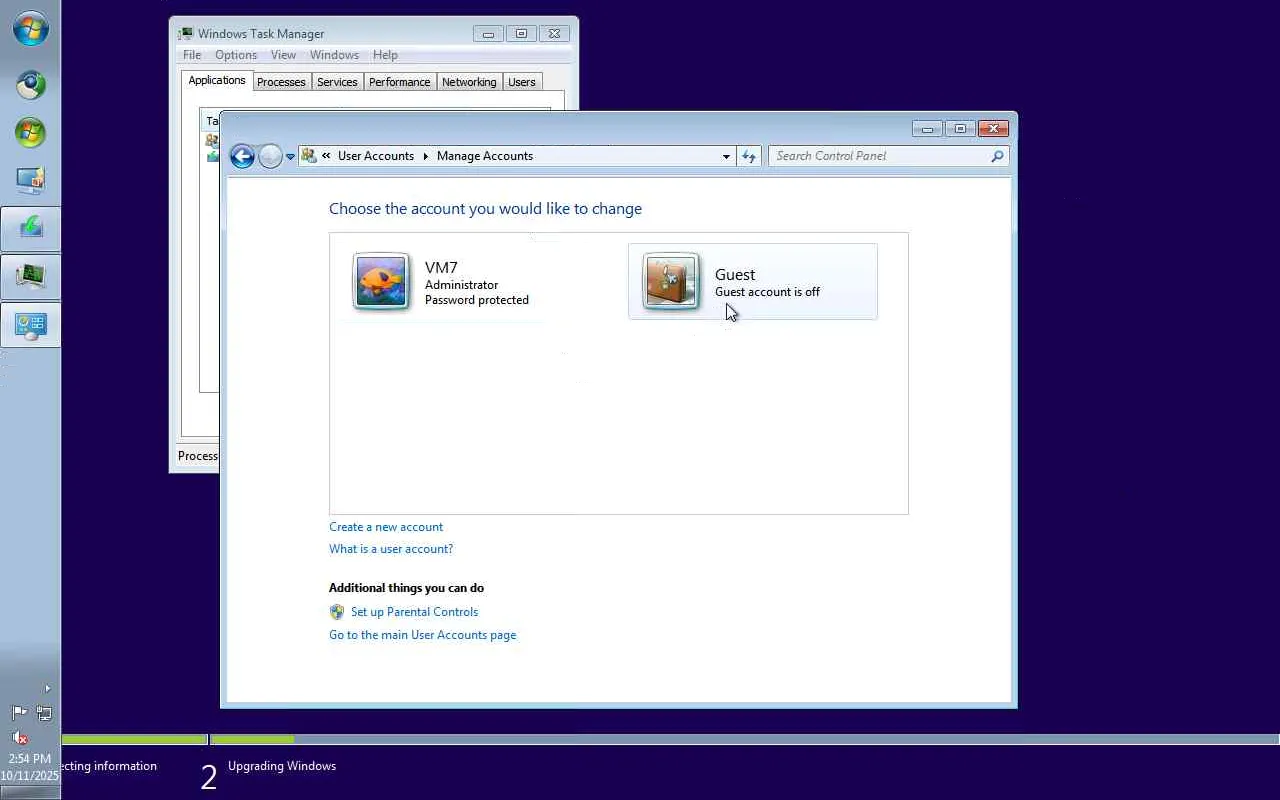Open clock showing 2:54 PM
Screen dimensions: 1280x800
pyautogui.click(x=30, y=768)
